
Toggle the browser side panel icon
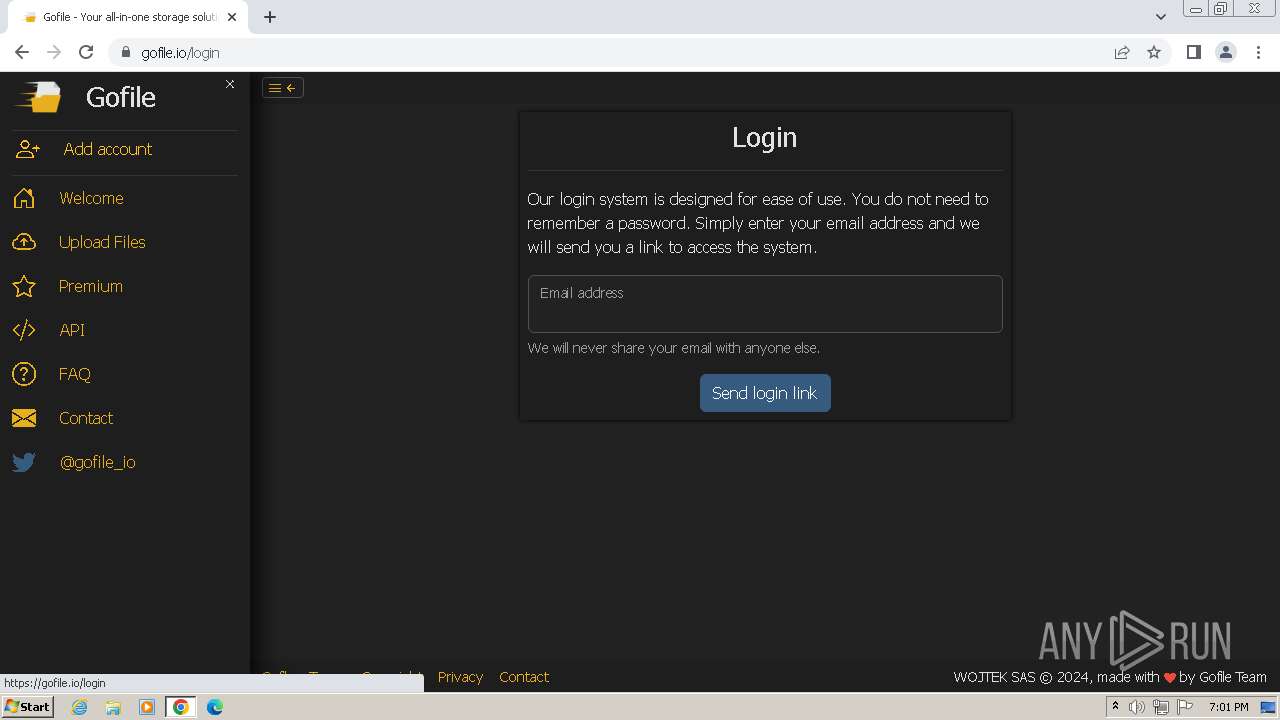click(x=1194, y=52)
